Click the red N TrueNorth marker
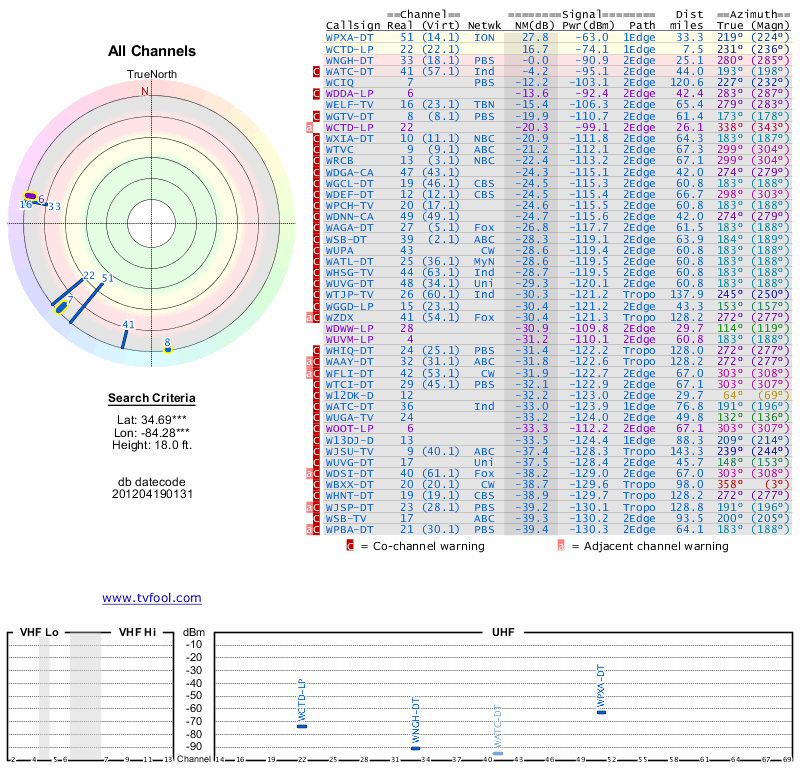 coord(145,91)
